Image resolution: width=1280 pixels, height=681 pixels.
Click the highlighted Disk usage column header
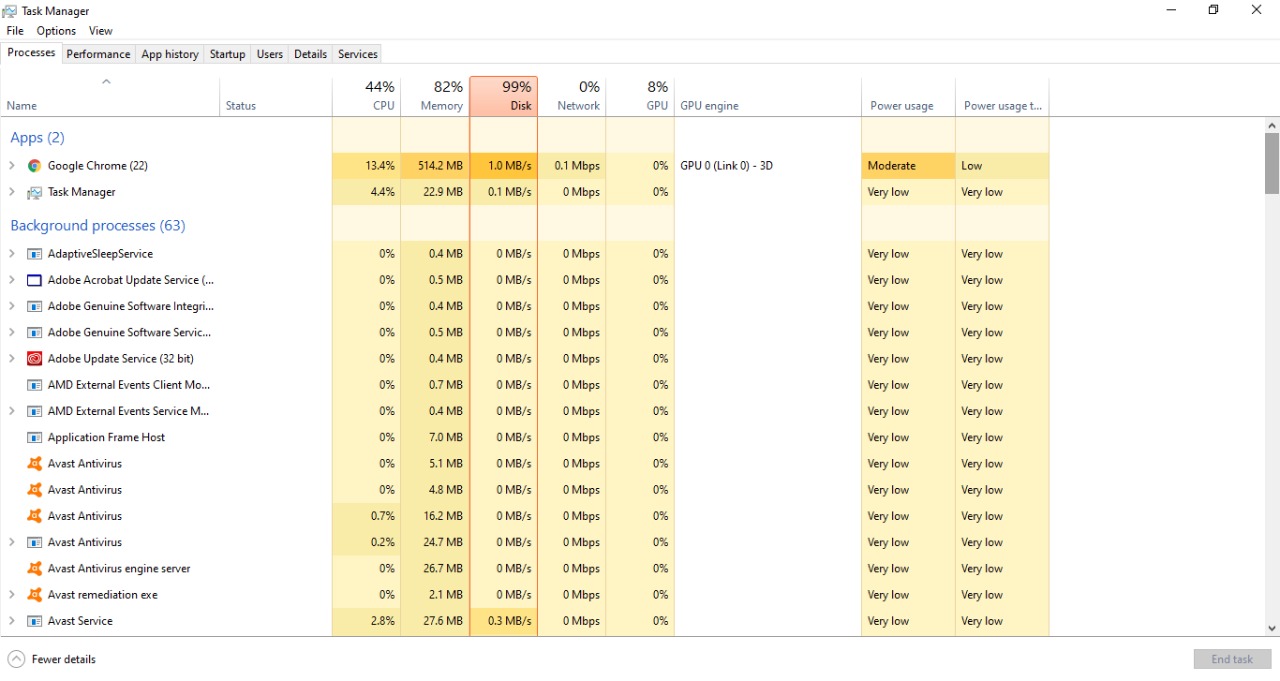pyautogui.click(x=504, y=95)
